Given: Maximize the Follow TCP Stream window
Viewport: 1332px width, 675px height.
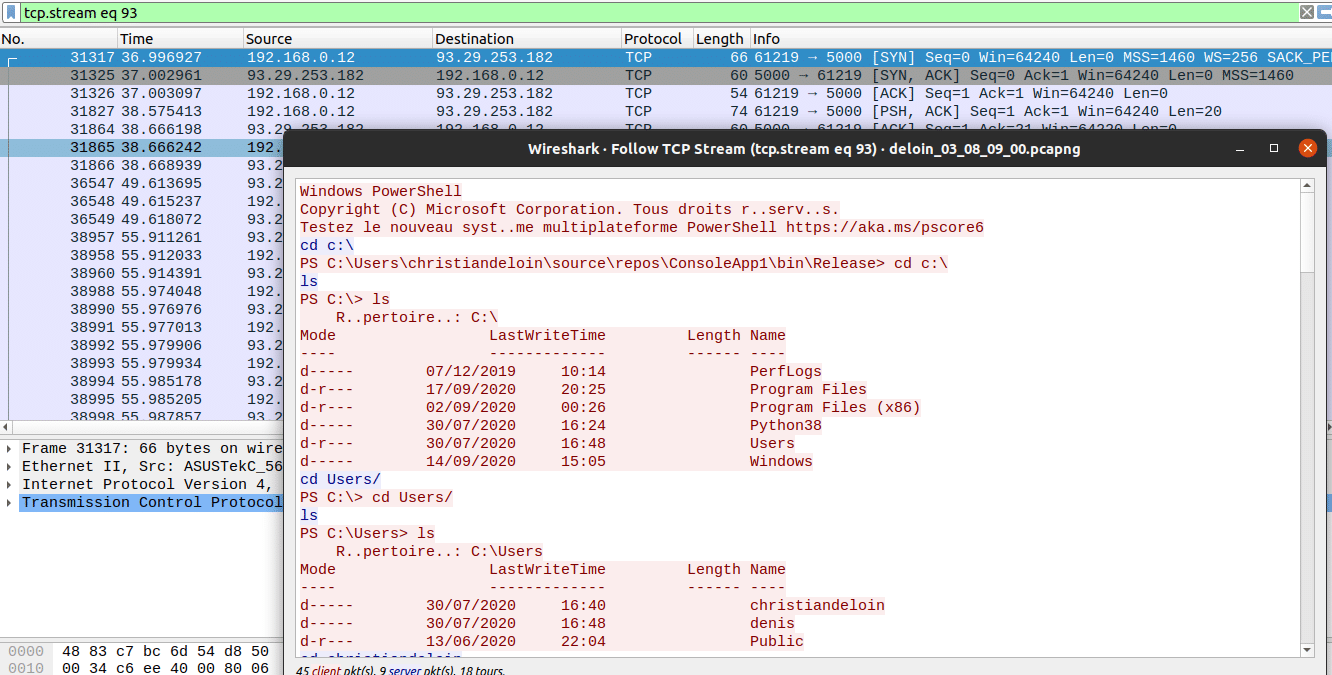Looking at the screenshot, I should click(x=1274, y=148).
